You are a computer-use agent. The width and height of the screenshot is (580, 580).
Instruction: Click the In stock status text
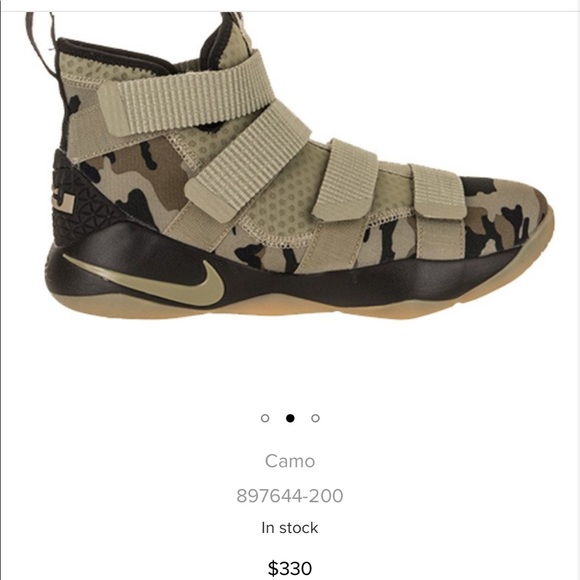tap(290, 528)
